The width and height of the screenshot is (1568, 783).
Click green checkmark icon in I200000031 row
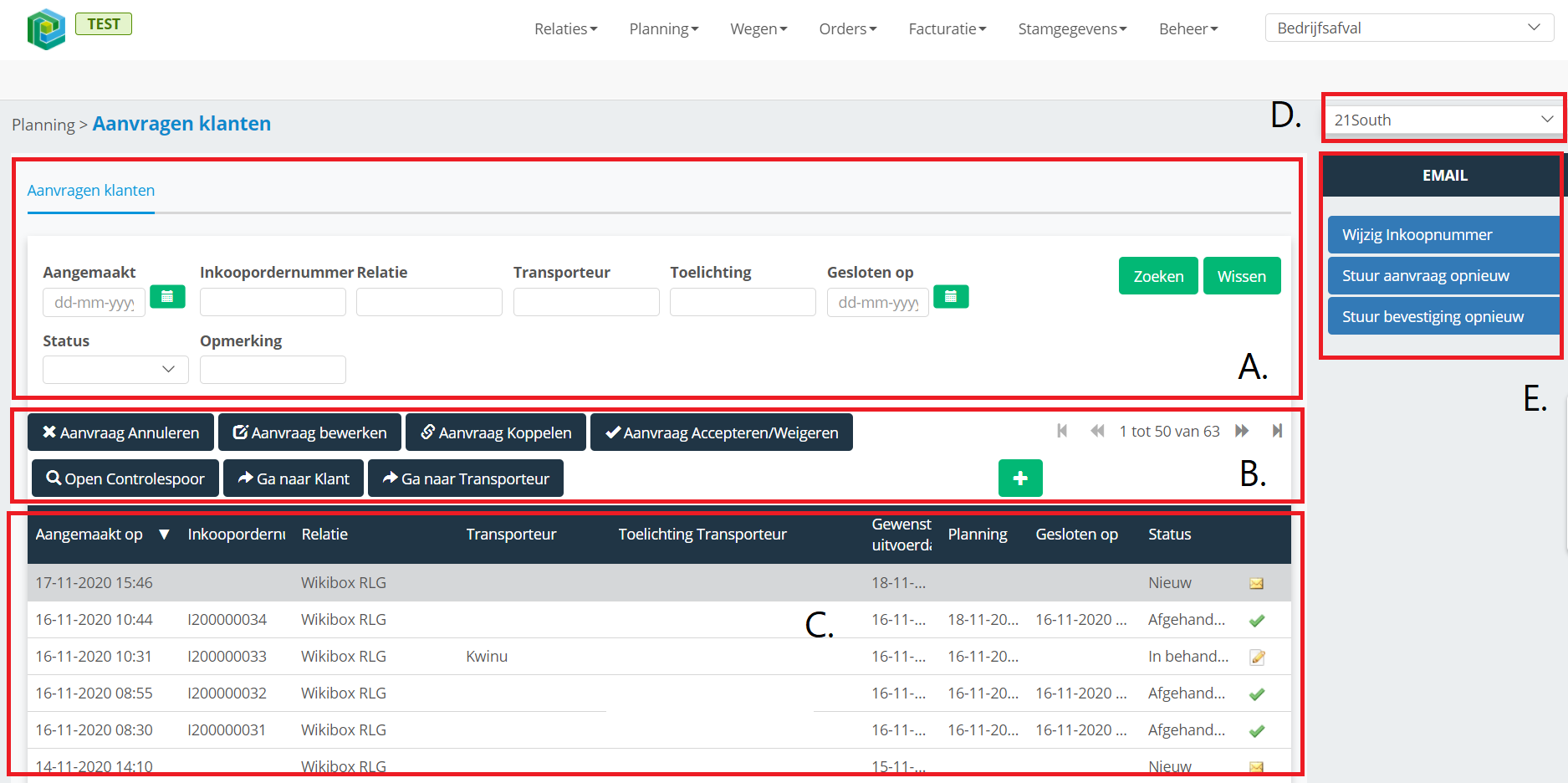(1256, 731)
